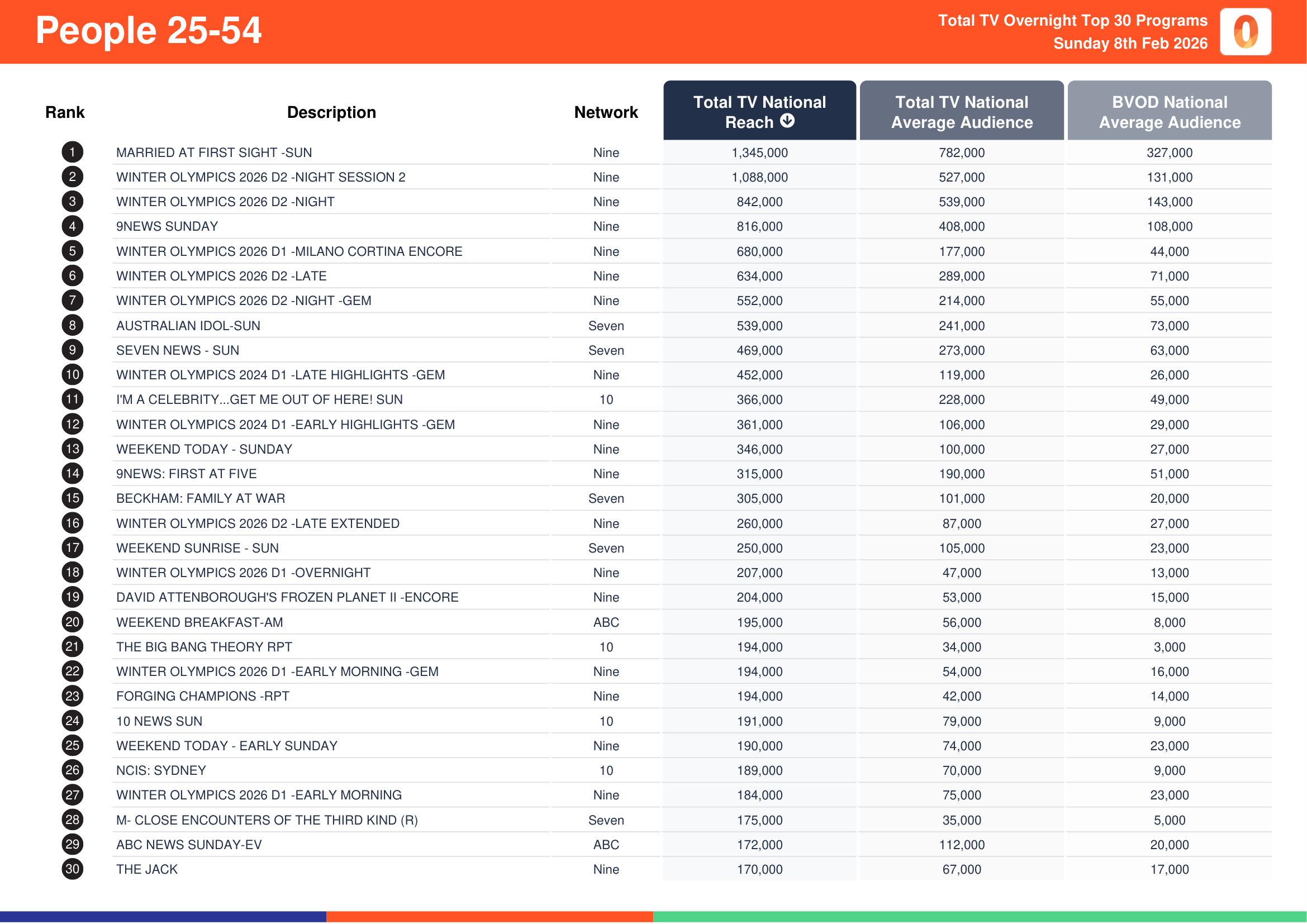Click the rank 30 circle badge

pos(72,869)
